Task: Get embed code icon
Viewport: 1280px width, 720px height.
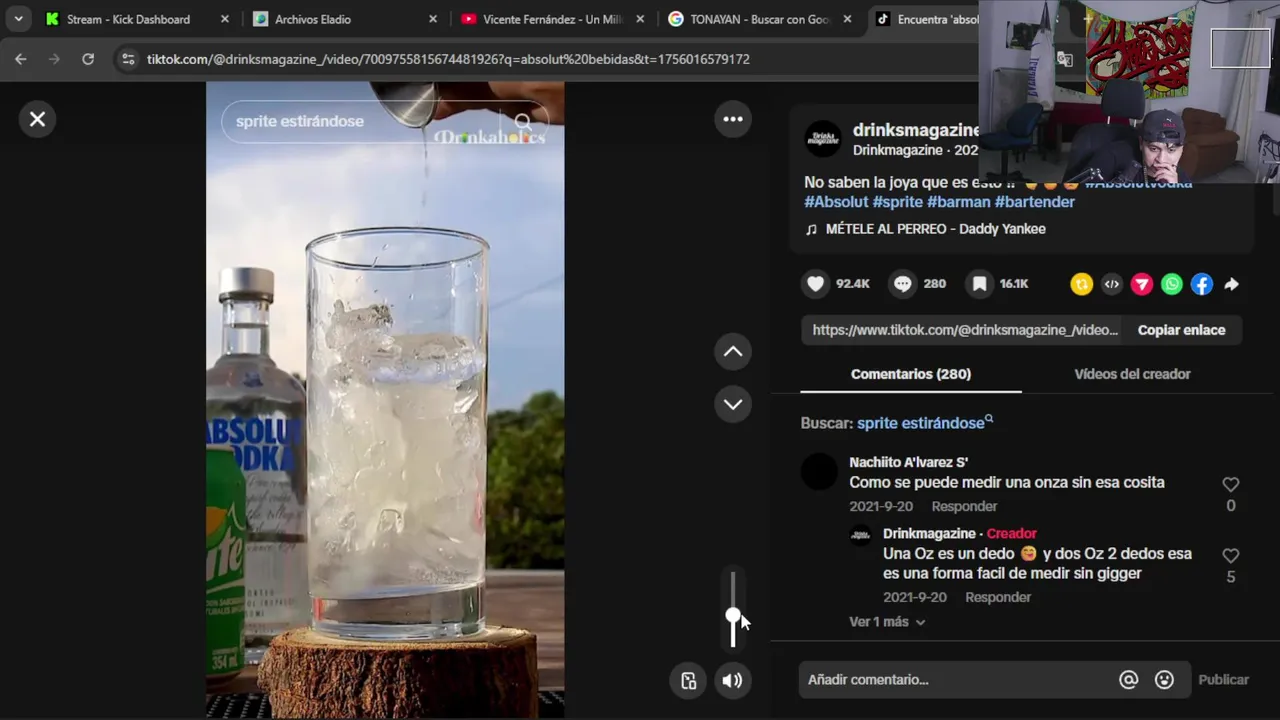Action: coord(1111,285)
